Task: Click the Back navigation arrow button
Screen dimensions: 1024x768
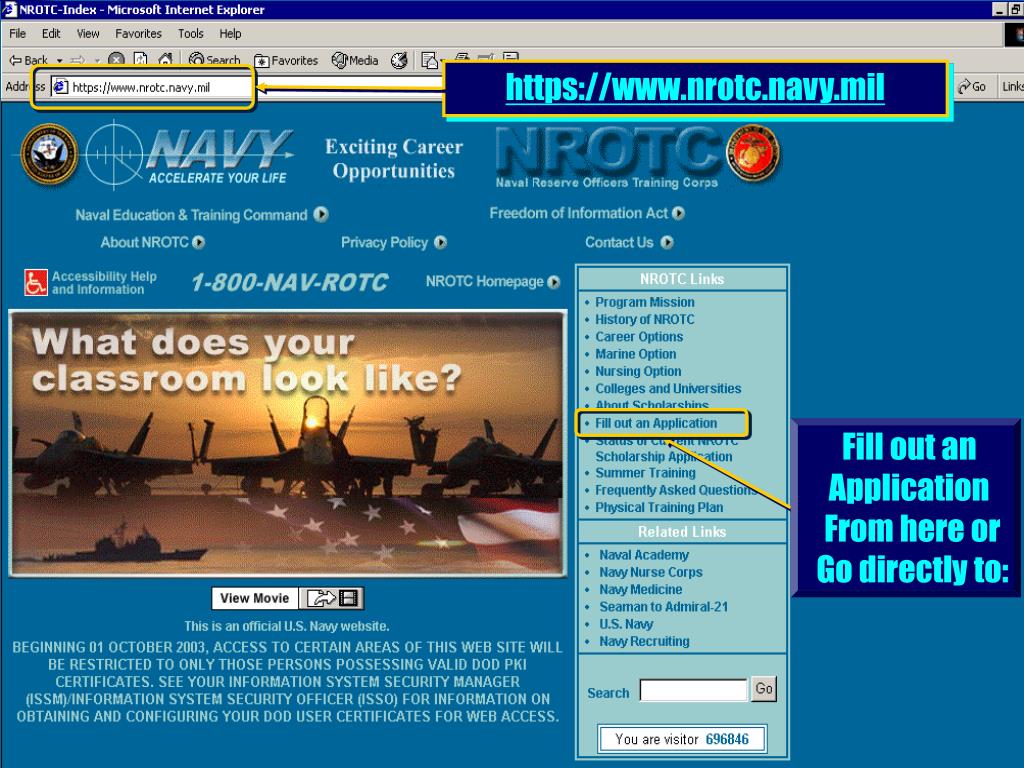Action: tap(28, 60)
